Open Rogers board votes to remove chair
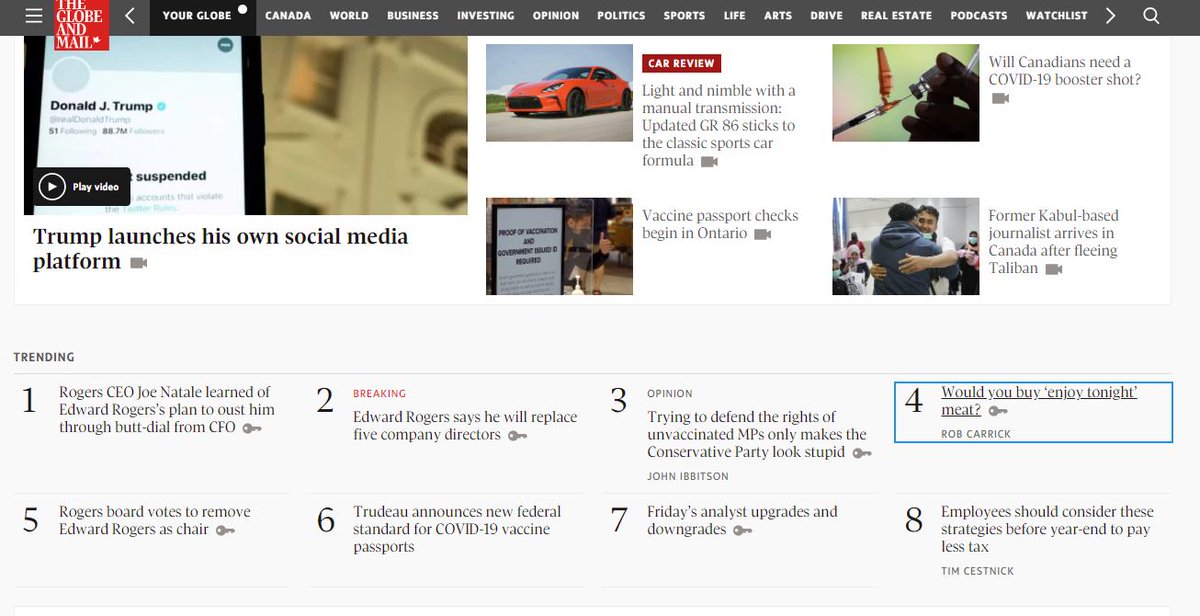 coord(154,520)
